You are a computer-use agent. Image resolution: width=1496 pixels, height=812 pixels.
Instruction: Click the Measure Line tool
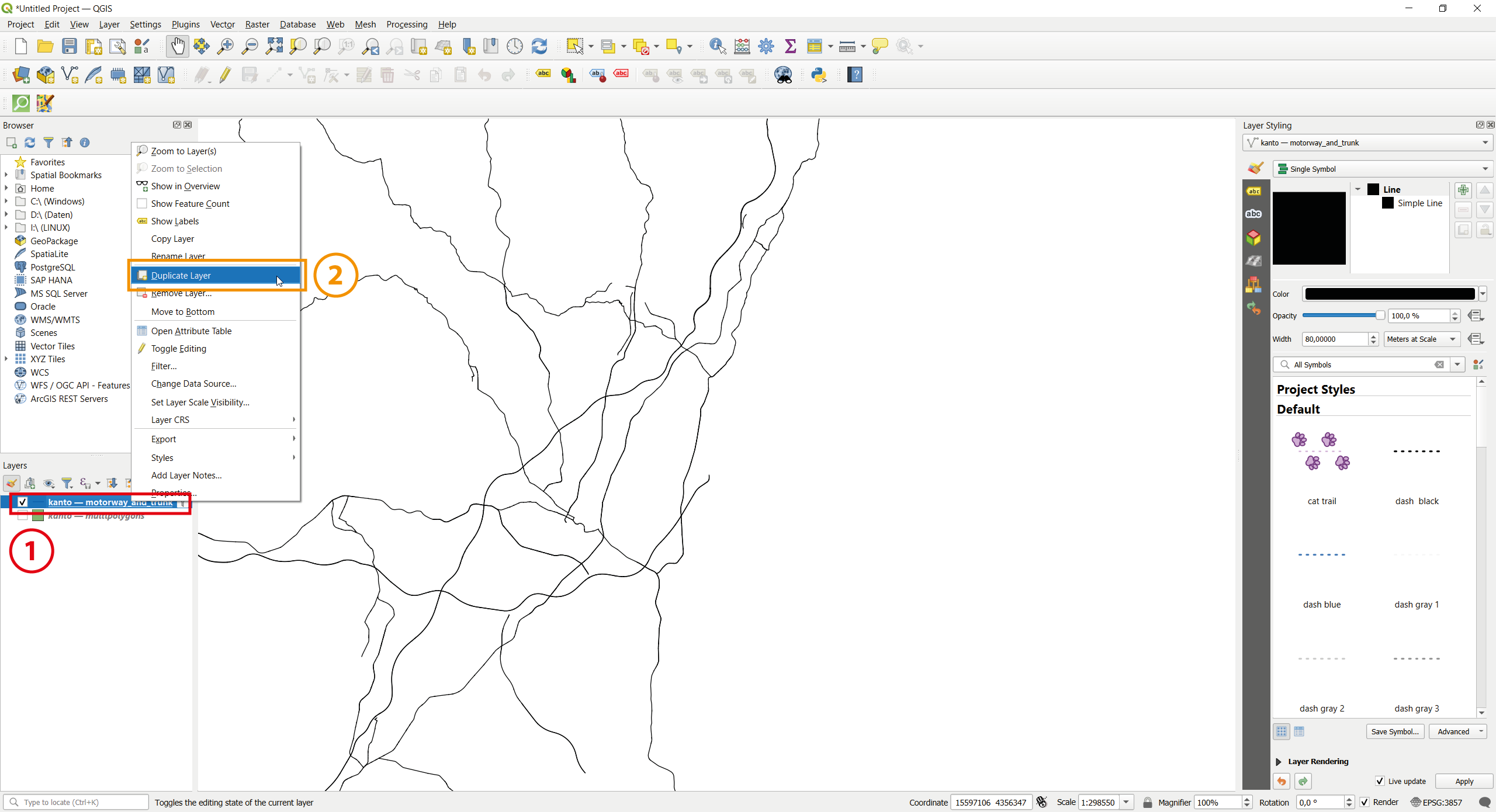coord(847,46)
